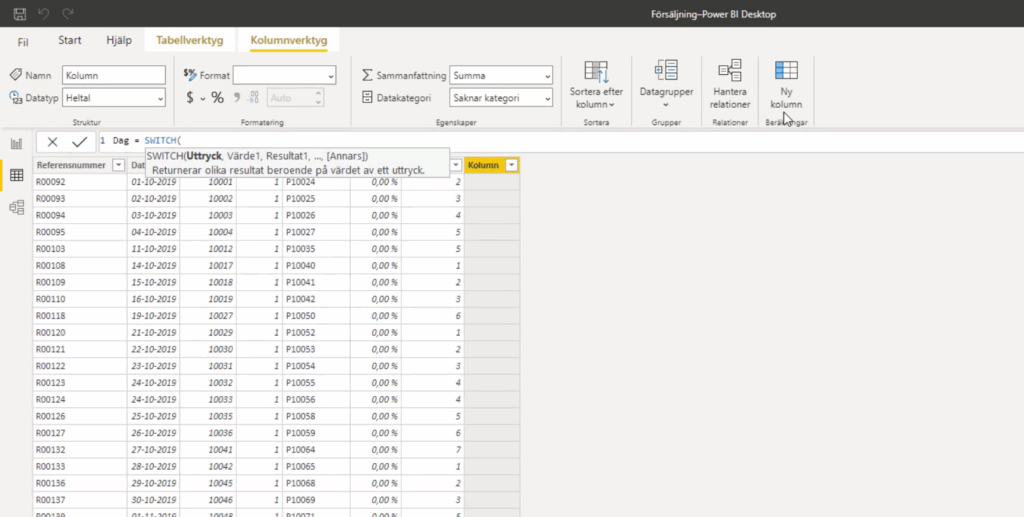Click the save icon in title bar
The height and width of the screenshot is (517, 1024).
click(x=19, y=14)
